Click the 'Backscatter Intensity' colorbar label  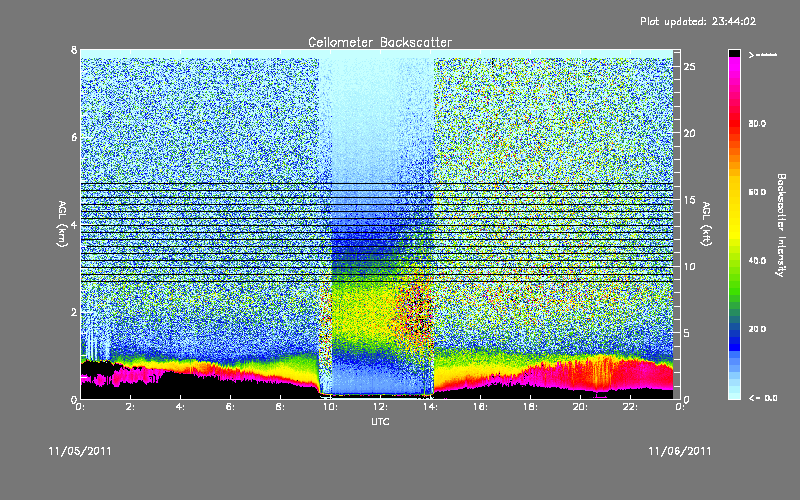(781, 225)
